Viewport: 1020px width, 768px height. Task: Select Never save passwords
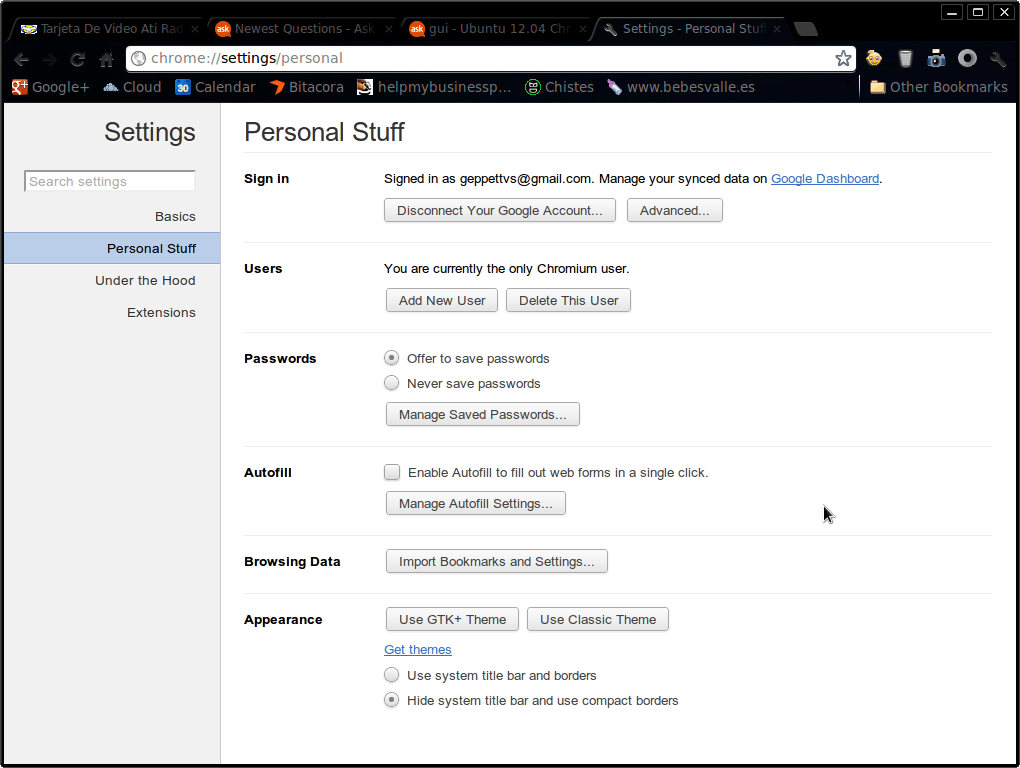(391, 383)
